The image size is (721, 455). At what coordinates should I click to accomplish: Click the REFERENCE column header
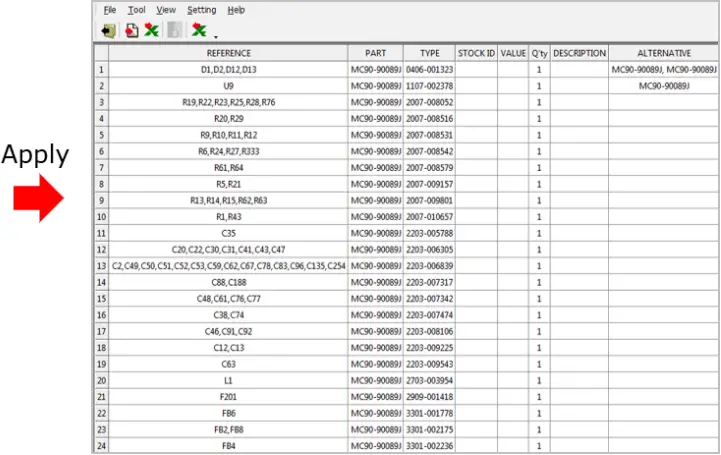[x=229, y=53]
